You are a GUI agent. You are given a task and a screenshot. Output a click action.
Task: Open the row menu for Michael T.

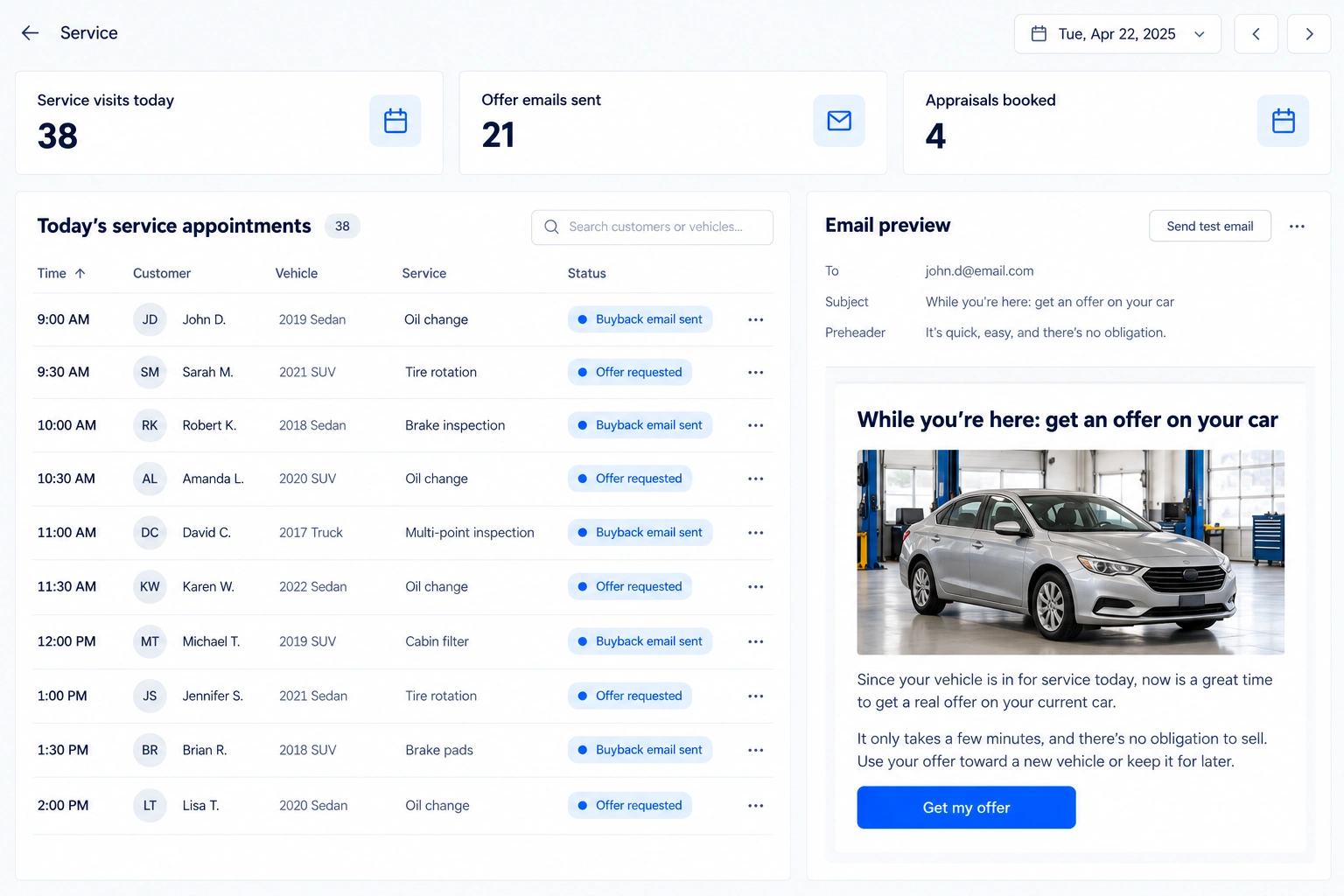(x=756, y=641)
